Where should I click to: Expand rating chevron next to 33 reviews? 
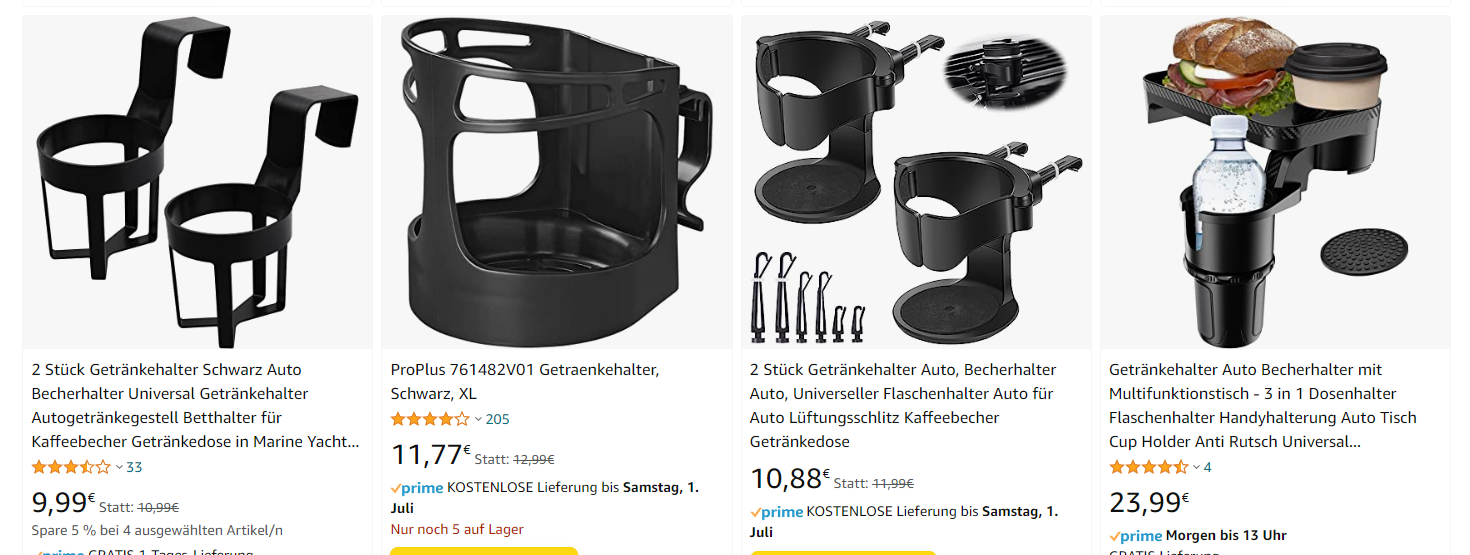[x=119, y=467]
